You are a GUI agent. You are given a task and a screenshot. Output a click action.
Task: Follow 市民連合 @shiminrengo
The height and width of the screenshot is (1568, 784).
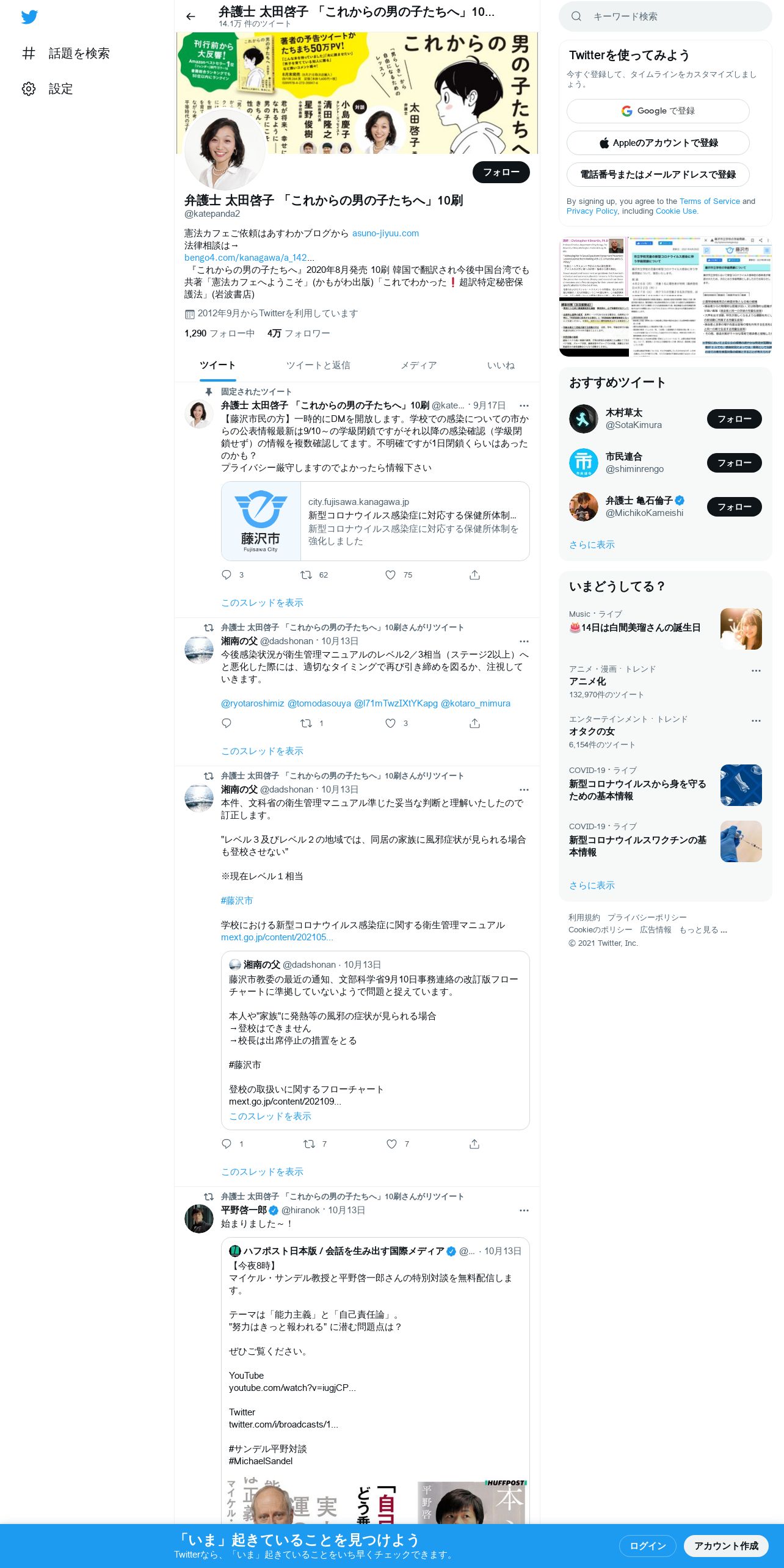[734, 463]
